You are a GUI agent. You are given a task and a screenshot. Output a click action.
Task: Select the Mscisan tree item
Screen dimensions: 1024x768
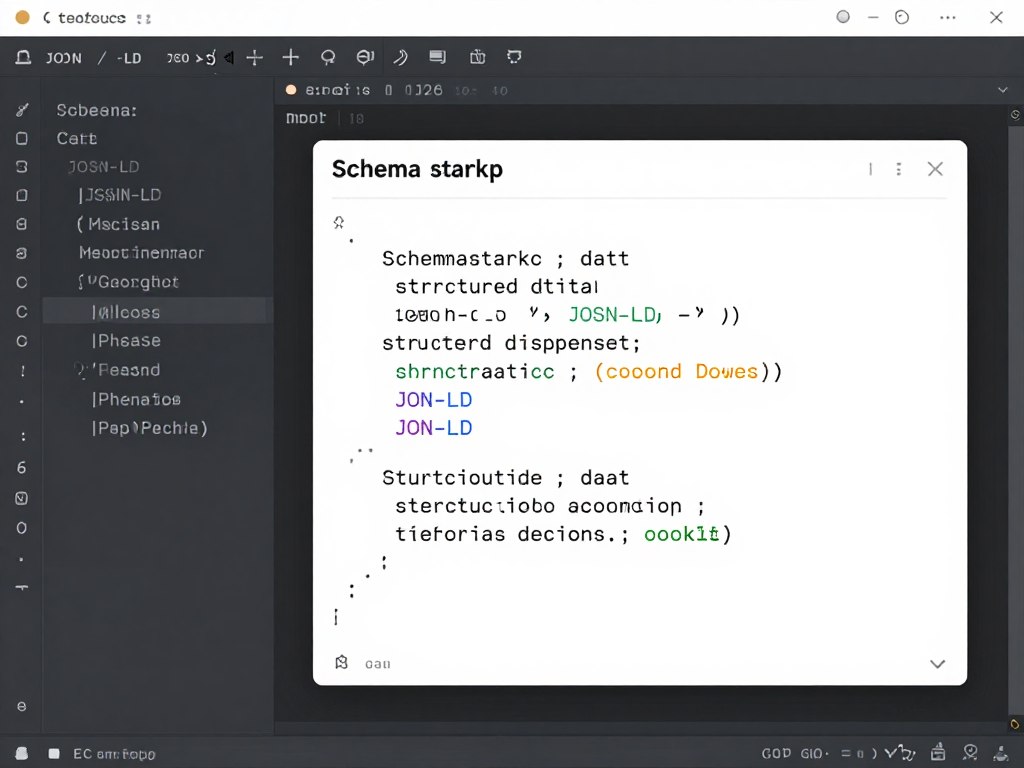pyautogui.click(x=118, y=225)
